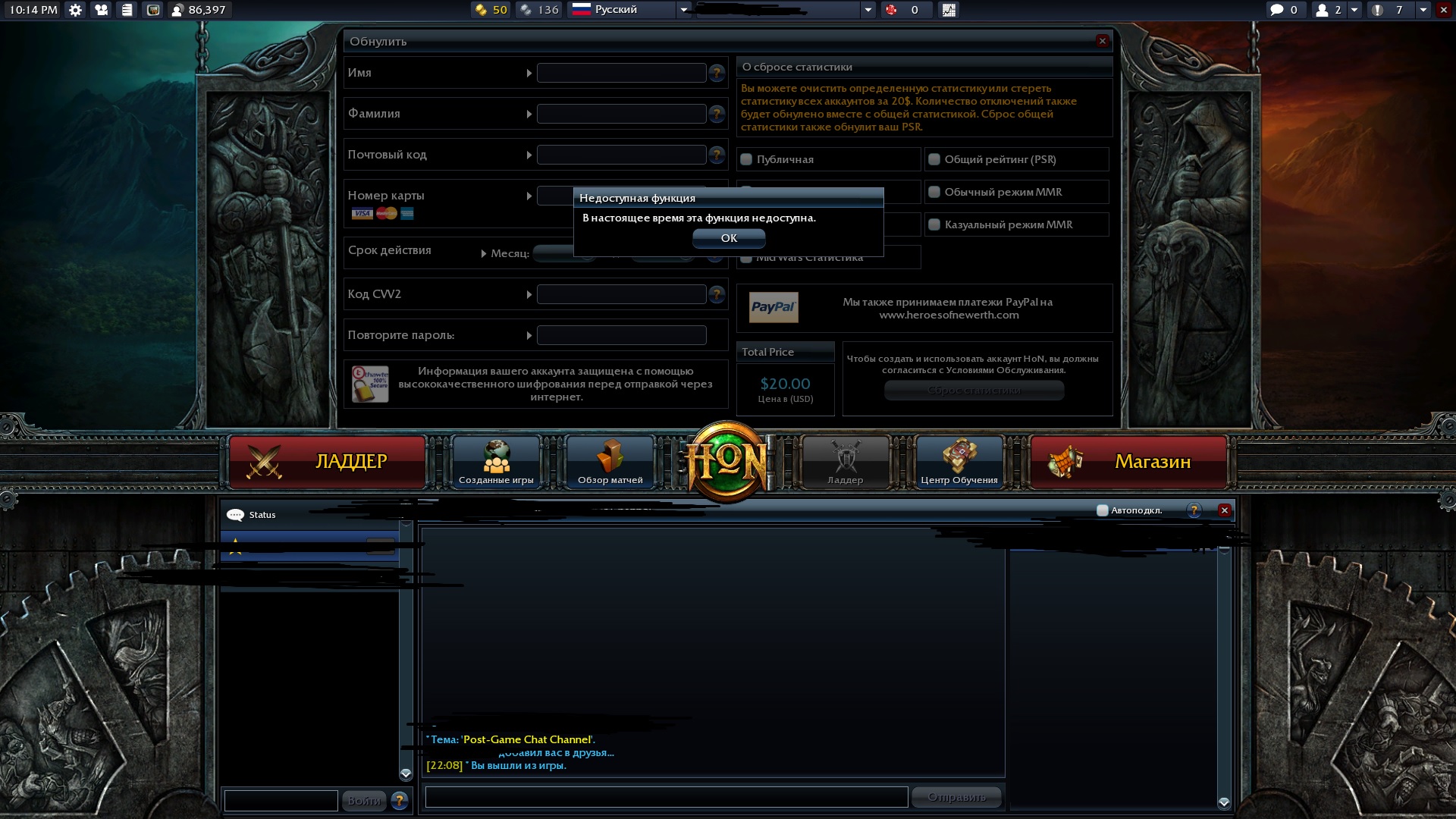Click the gold coins balance 50
Image resolution: width=1456 pixels, height=819 pixels.
tap(491, 10)
